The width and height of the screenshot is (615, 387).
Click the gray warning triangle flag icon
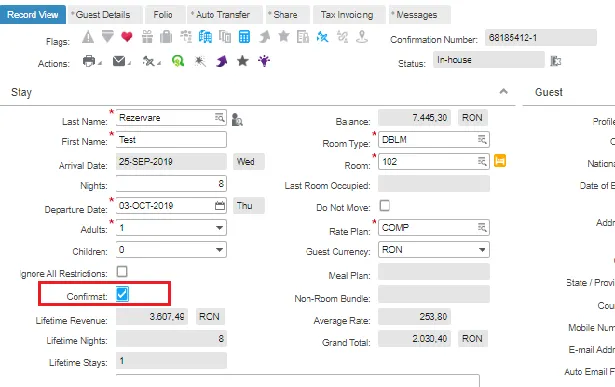click(x=88, y=37)
